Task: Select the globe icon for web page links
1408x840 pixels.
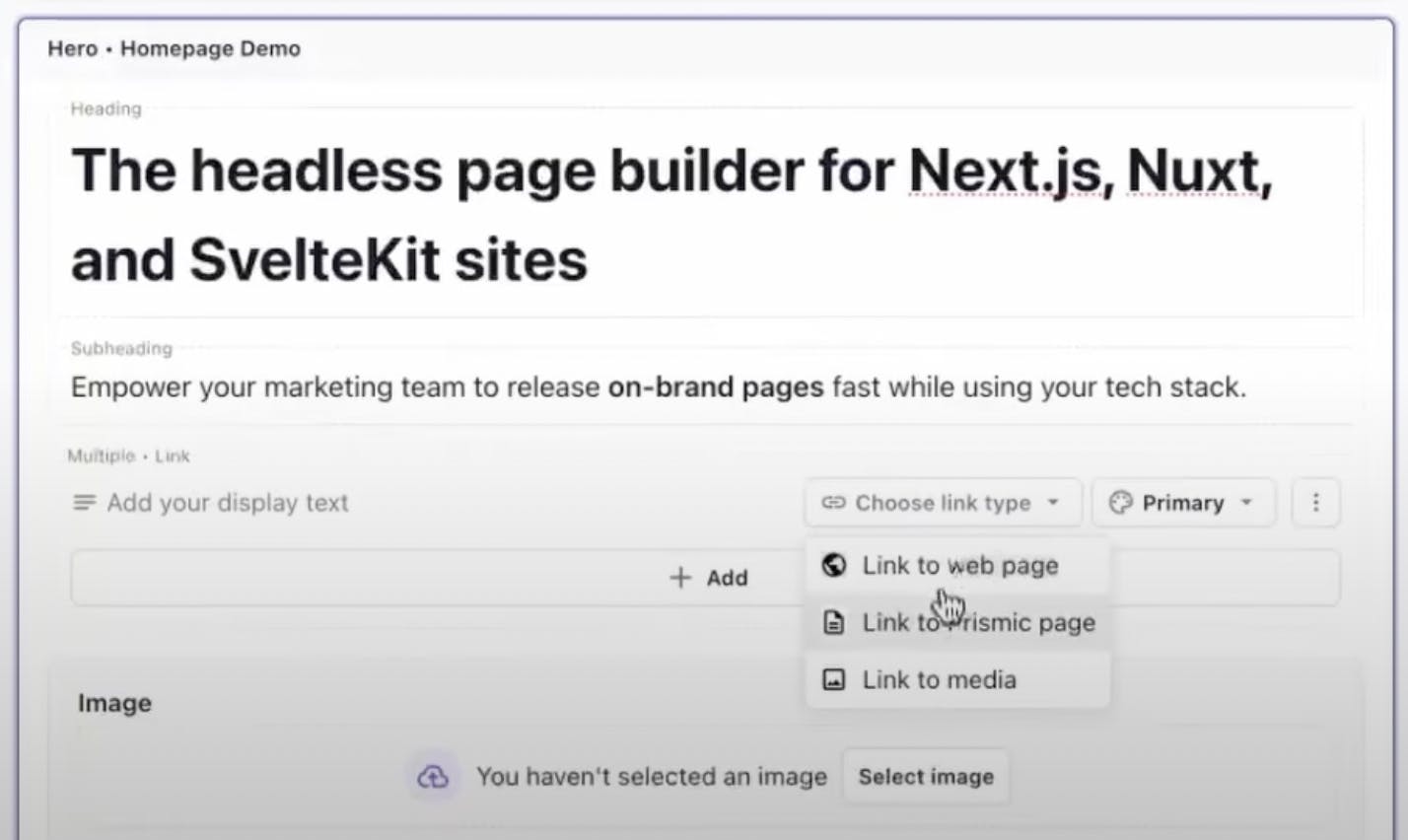Action: tap(834, 565)
